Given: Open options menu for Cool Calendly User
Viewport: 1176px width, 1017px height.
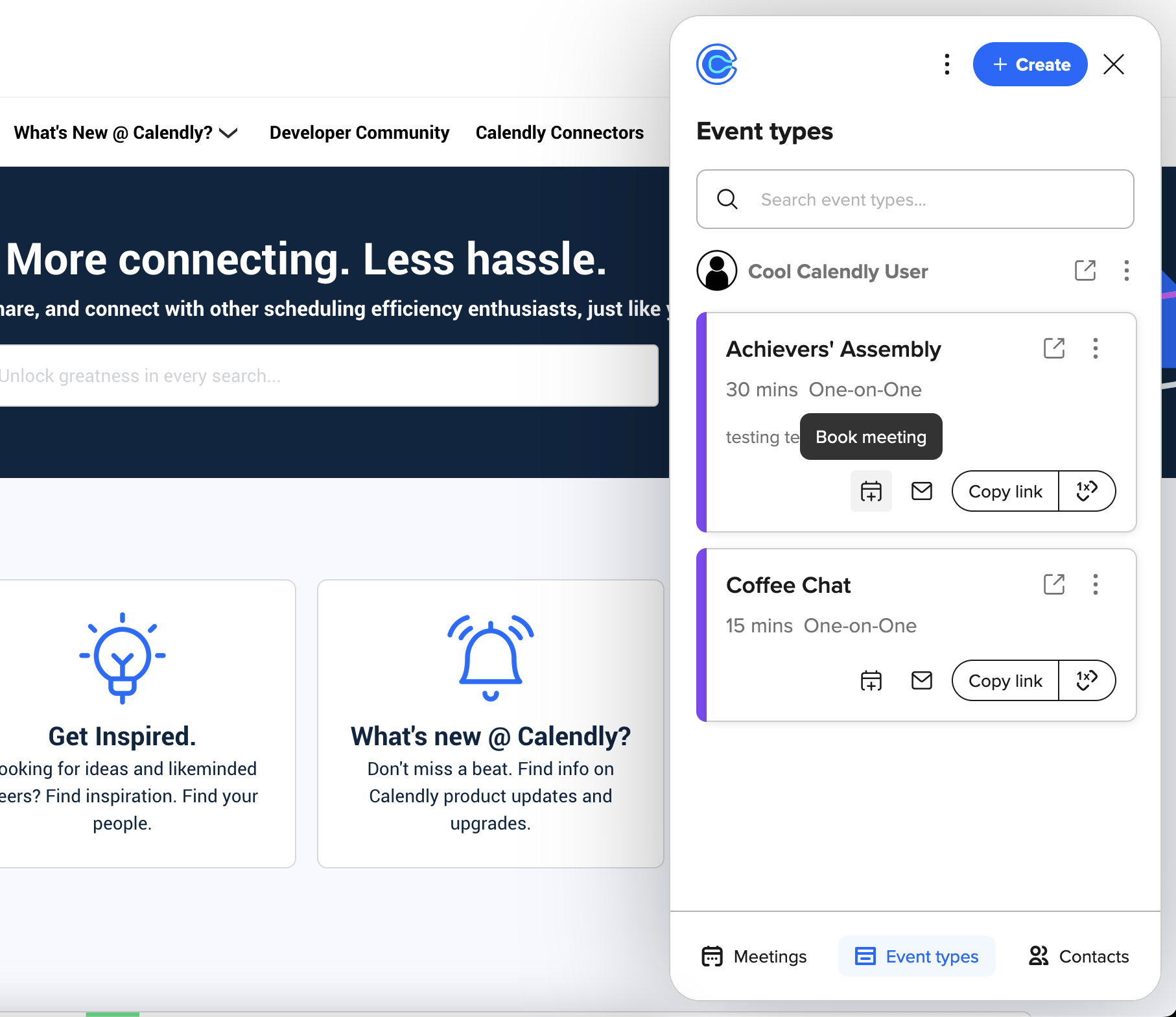Looking at the screenshot, I should click(x=1126, y=270).
